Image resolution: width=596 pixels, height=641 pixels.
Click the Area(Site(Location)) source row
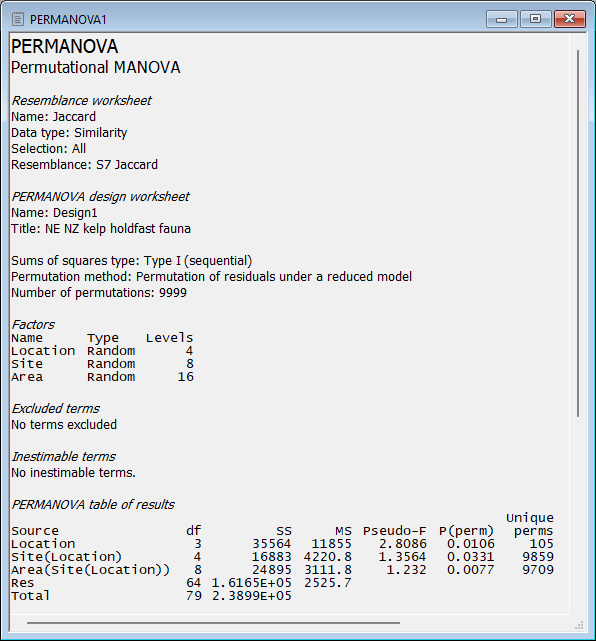coord(90,570)
